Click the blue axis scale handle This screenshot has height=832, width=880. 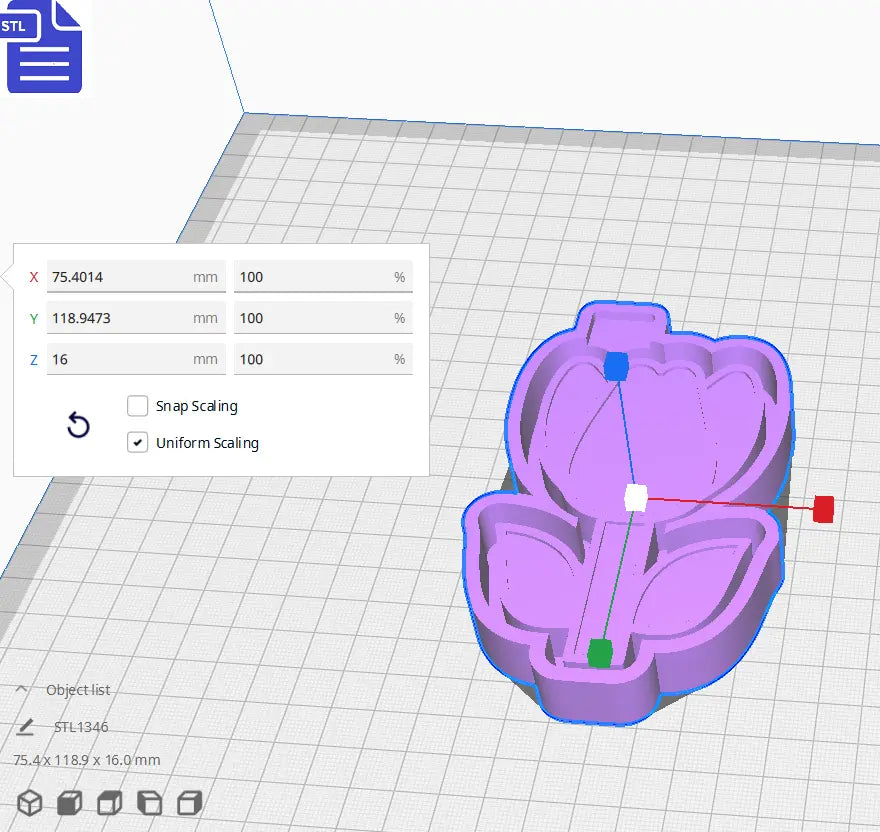(x=619, y=367)
